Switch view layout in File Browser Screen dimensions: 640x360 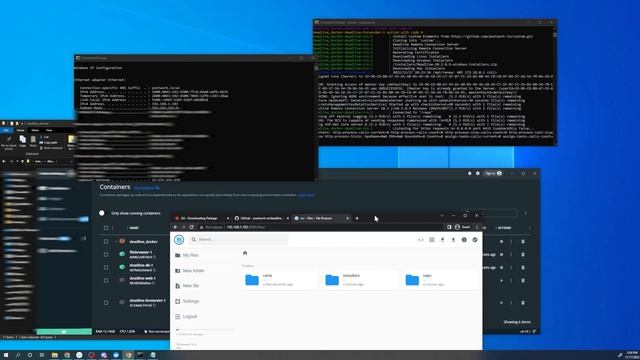pyautogui.click(x=431, y=240)
